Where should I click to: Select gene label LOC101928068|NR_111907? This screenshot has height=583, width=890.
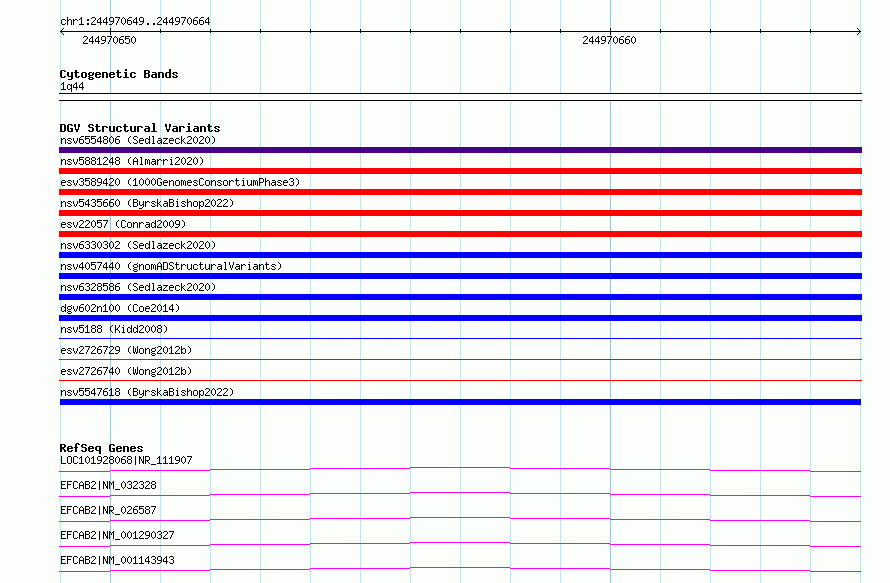pos(126,460)
